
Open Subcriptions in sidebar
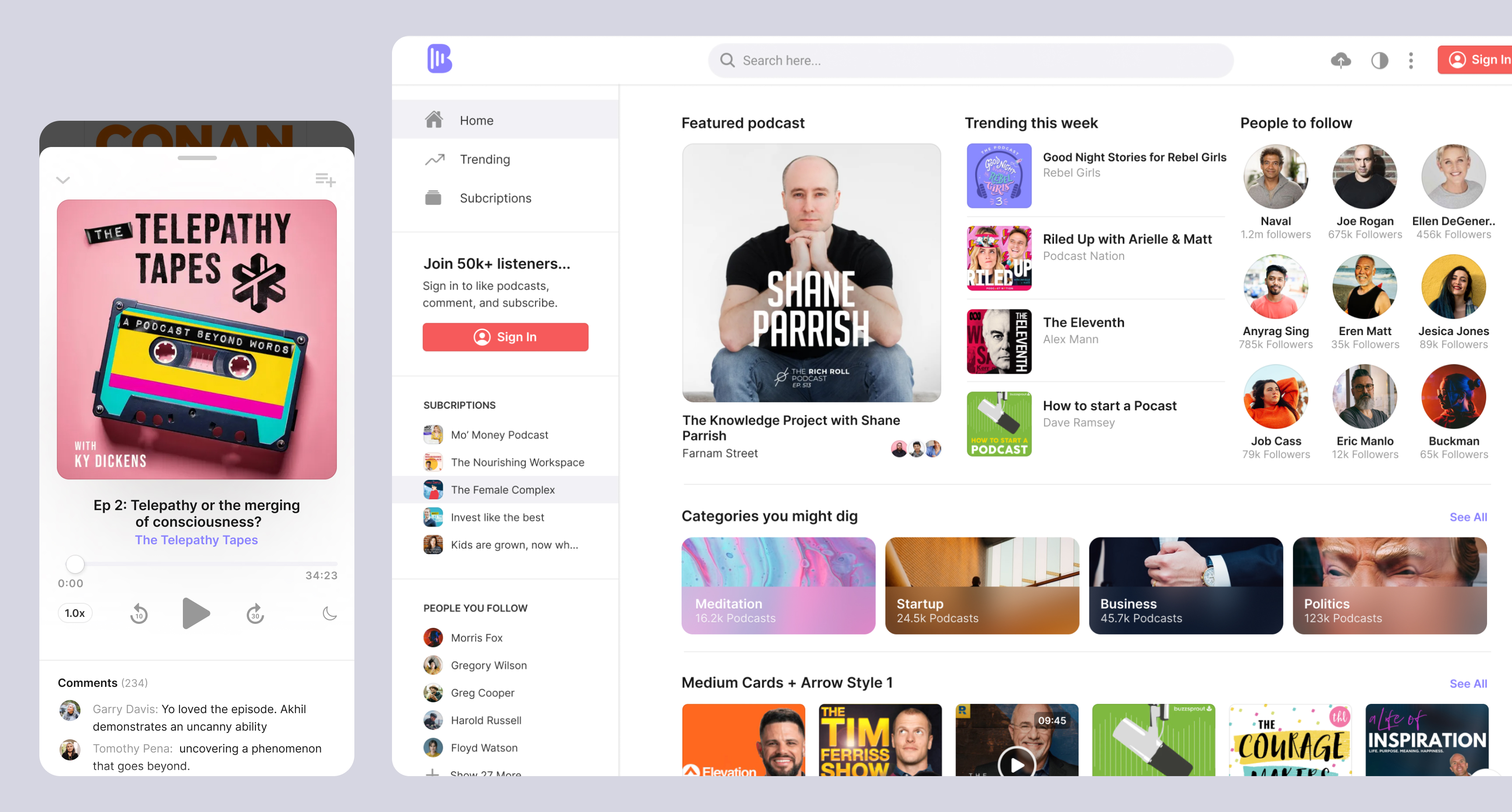[x=495, y=198]
